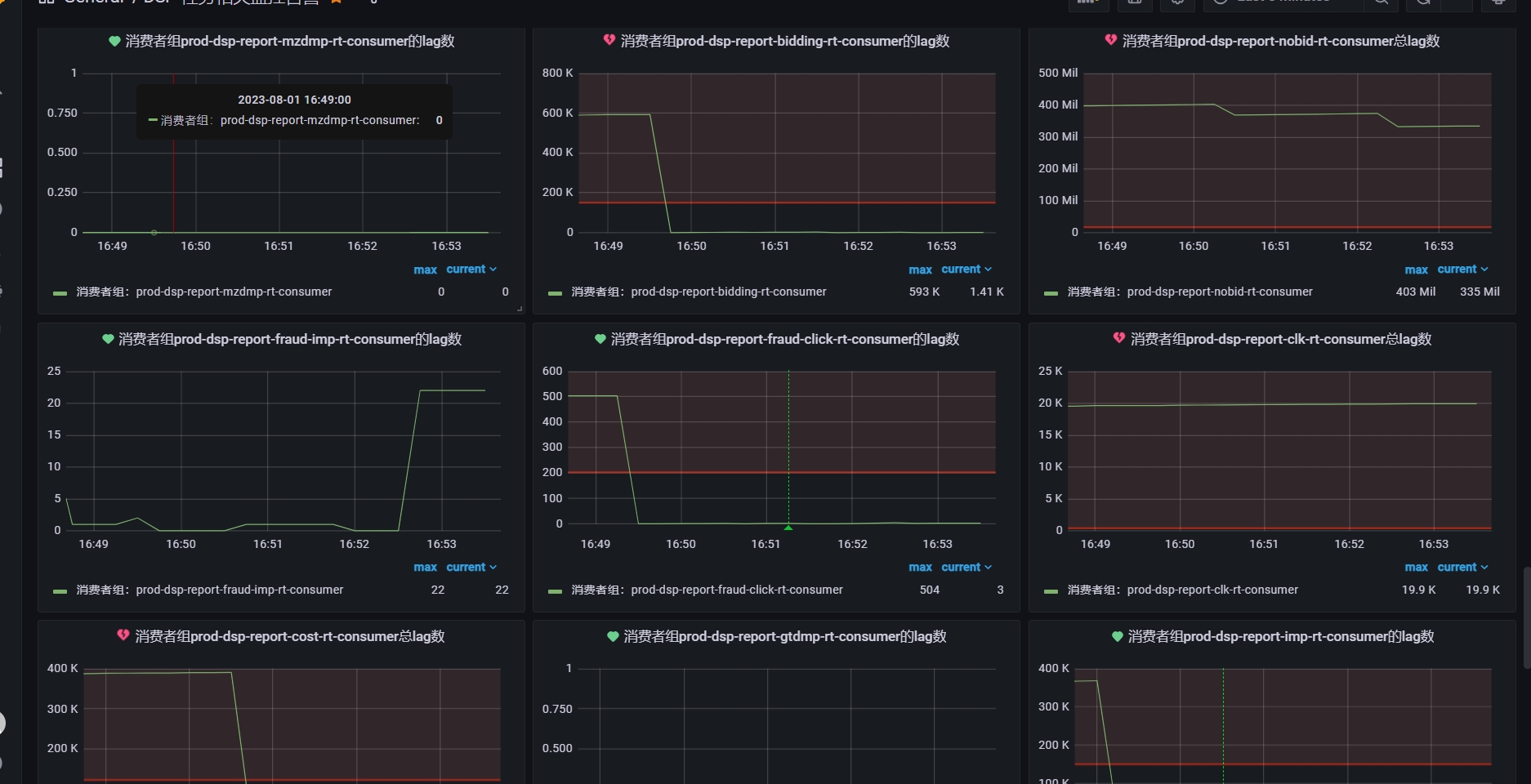Sort mzdmp-rt-consumer legend by max
The height and width of the screenshot is (784, 1531).
click(425, 269)
